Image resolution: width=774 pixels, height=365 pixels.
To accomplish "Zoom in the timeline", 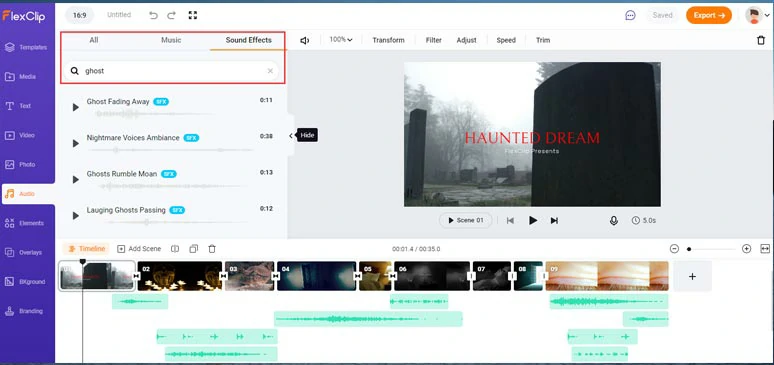I will click(x=746, y=249).
